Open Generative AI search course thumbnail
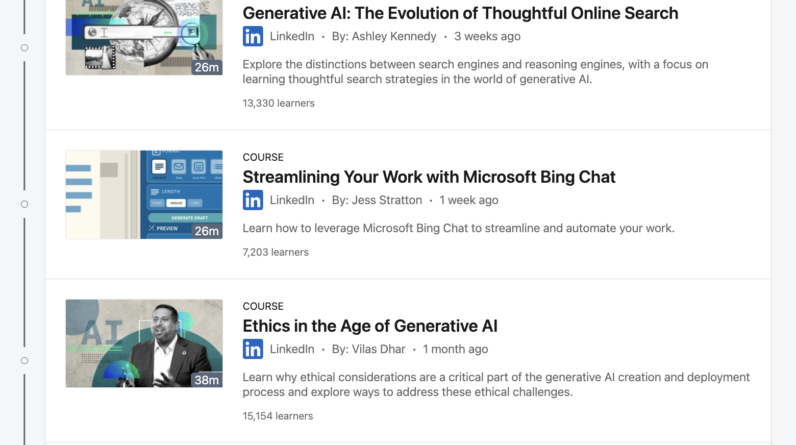Image resolution: width=796 pixels, height=445 pixels. (x=144, y=38)
